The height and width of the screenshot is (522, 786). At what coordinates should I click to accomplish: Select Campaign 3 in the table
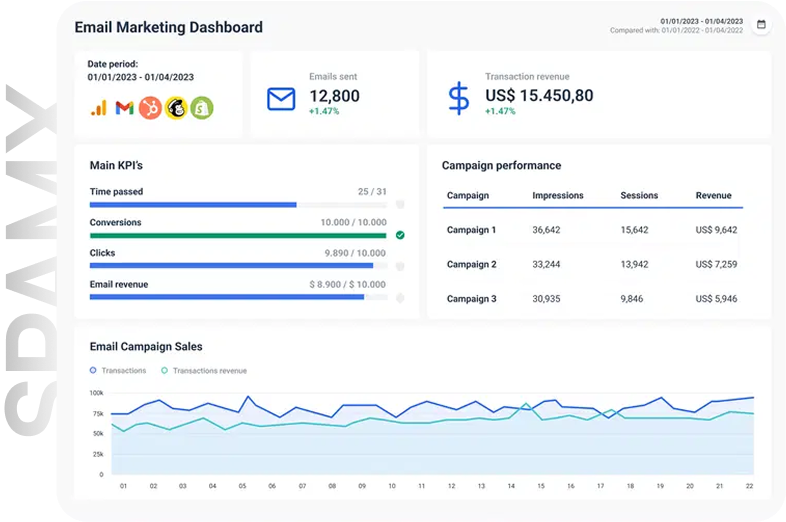471,299
